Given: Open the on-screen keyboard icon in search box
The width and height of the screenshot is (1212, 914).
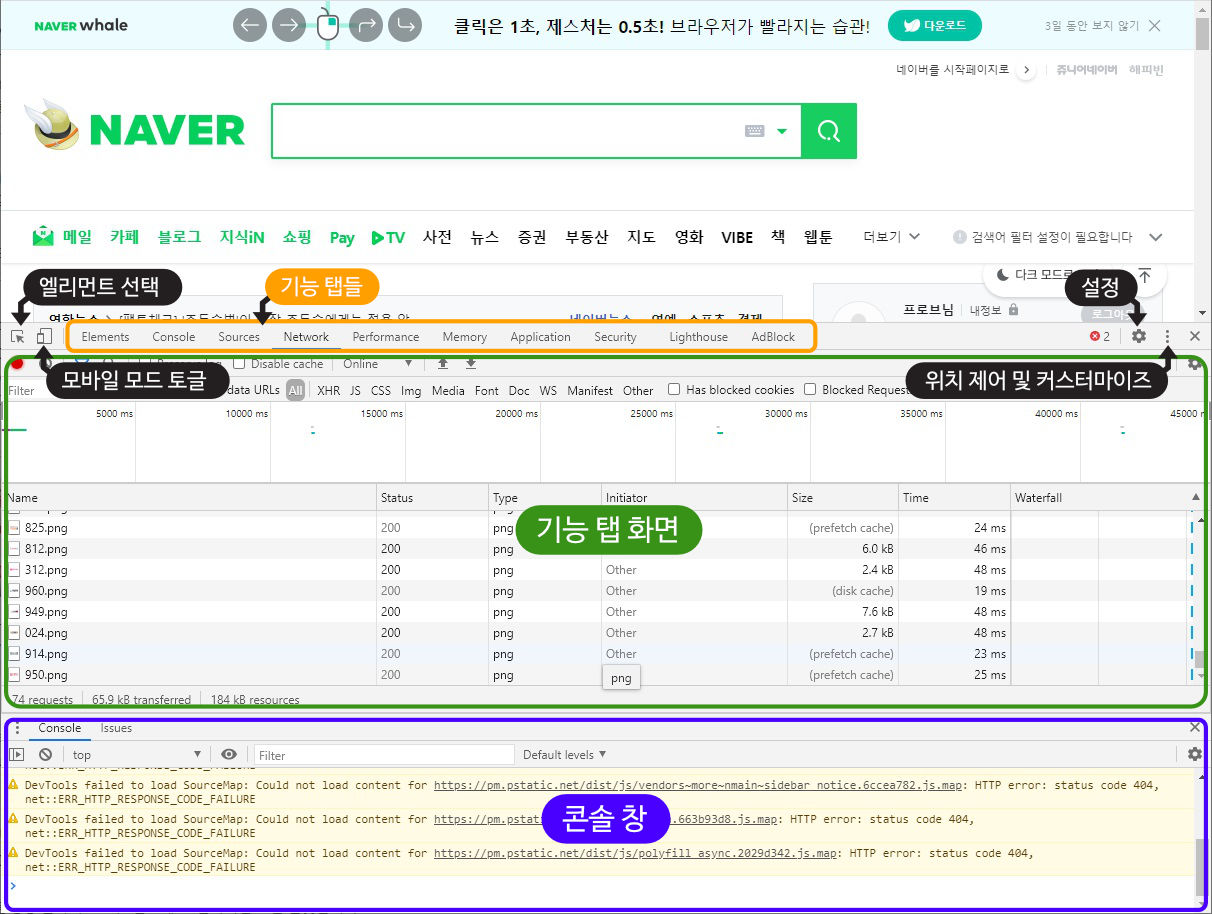Looking at the screenshot, I should pos(755,131).
